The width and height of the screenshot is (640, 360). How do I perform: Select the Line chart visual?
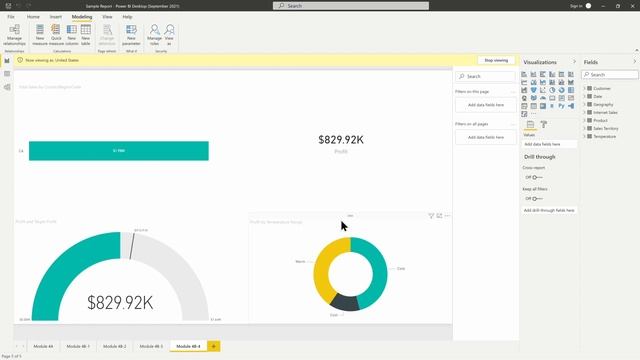click(524, 82)
